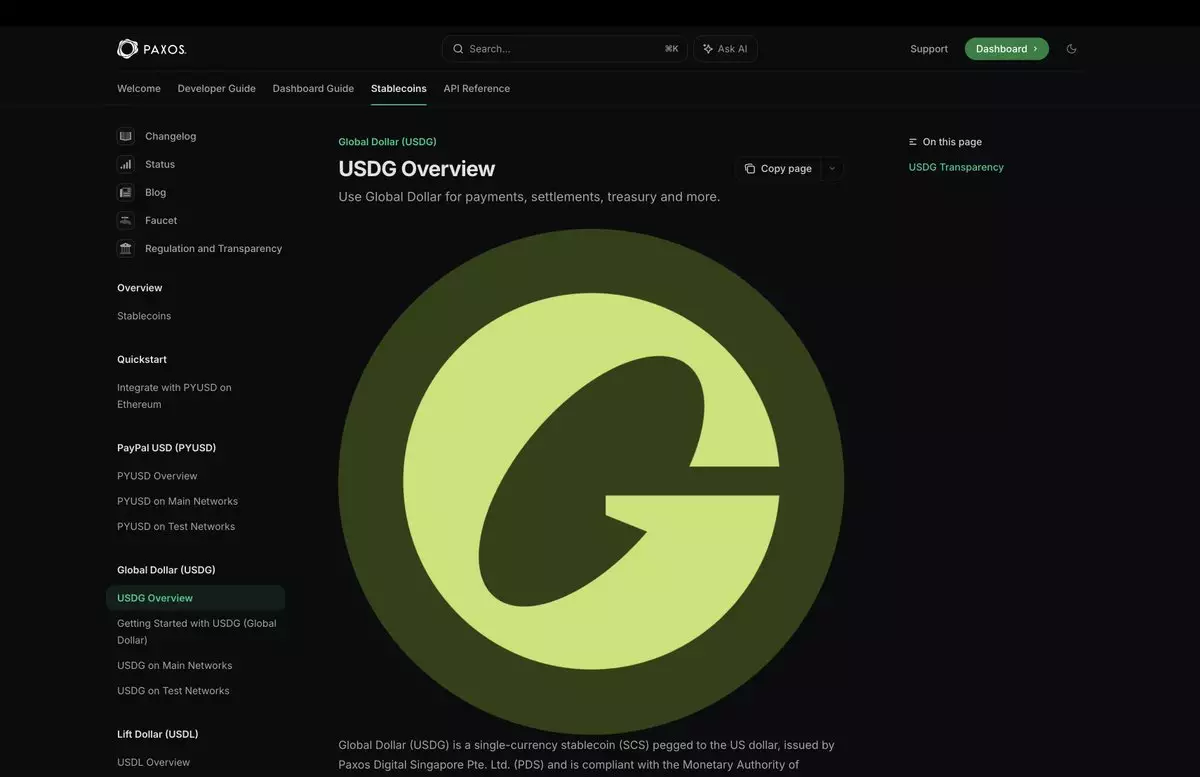Click the USDG Overview page heading

click(417, 169)
